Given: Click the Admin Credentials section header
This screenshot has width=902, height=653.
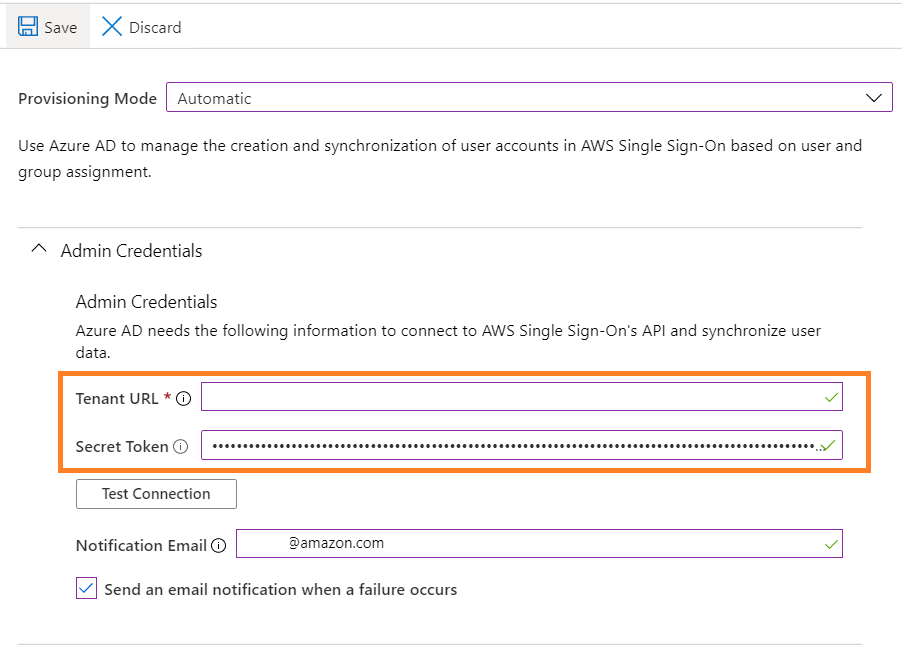Looking at the screenshot, I should [x=132, y=251].
